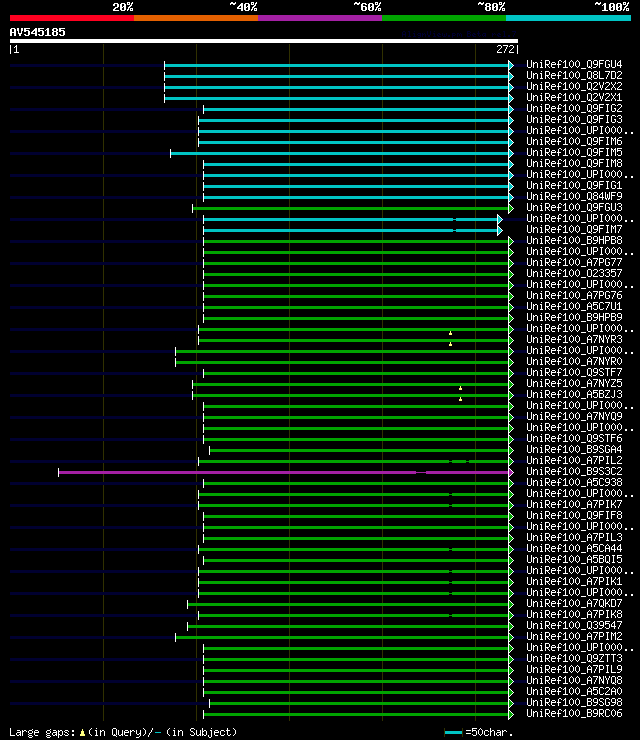
Task: Select UniRef100_Q9STF6 label
Action: pos(574,438)
